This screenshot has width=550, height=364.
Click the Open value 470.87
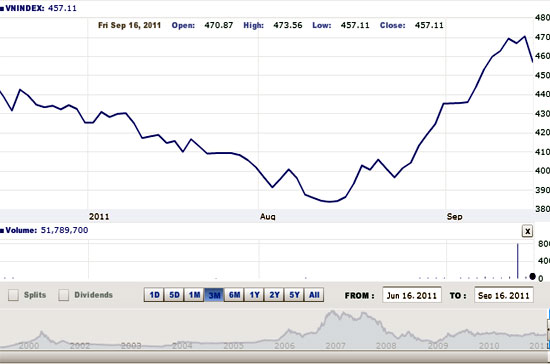[x=219, y=25]
